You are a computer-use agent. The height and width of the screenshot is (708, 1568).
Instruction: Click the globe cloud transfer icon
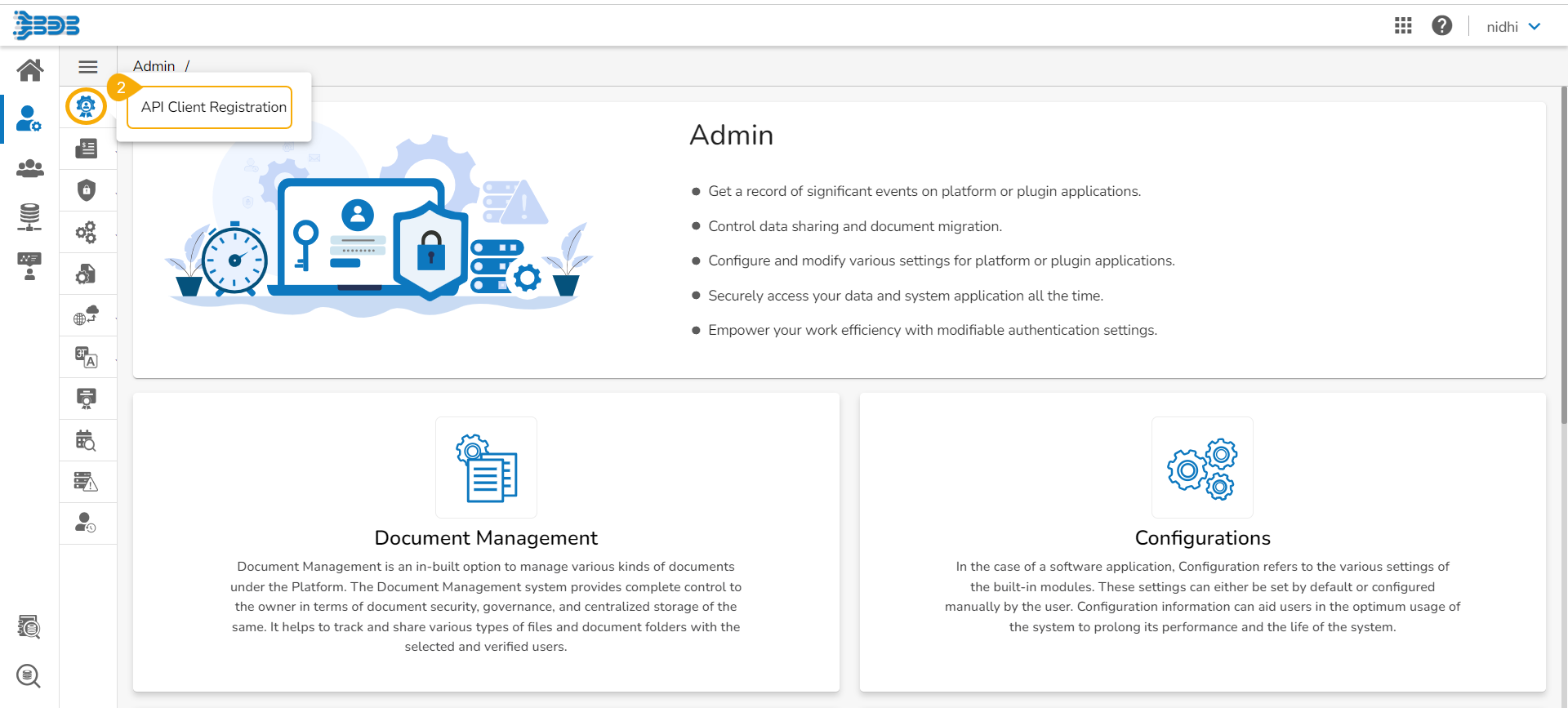click(86, 315)
